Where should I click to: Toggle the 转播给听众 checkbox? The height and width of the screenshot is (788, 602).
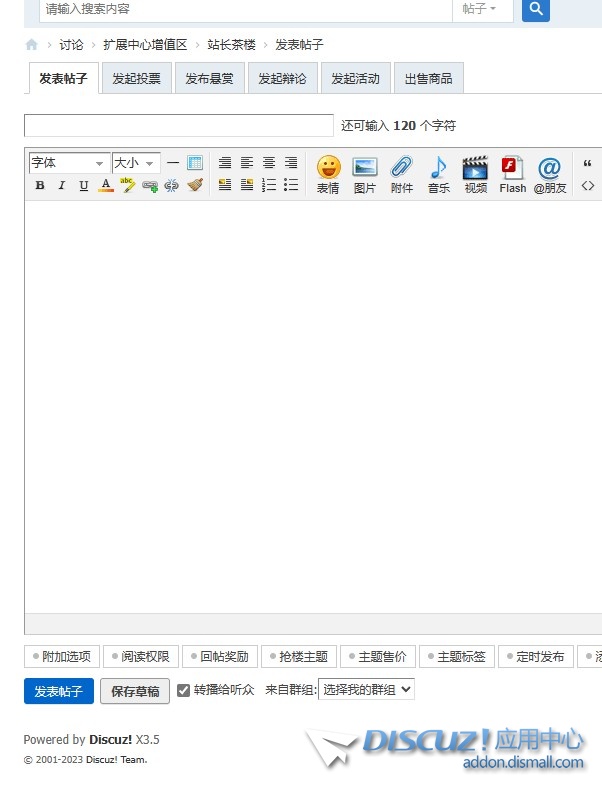184,690
